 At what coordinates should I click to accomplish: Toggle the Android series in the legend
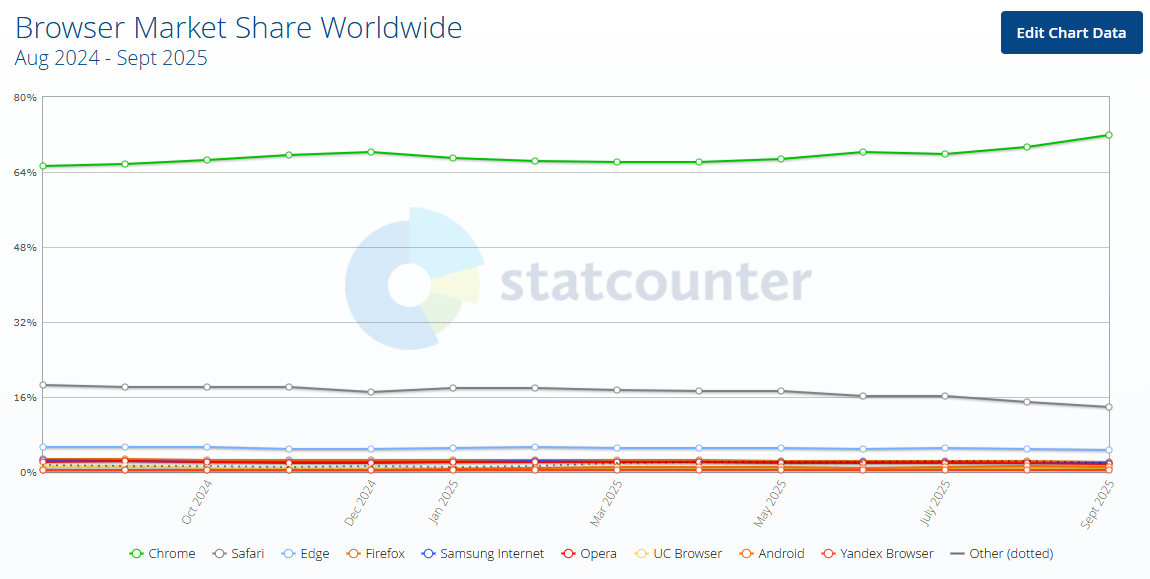pyautogui.click(x=745, y=553)
